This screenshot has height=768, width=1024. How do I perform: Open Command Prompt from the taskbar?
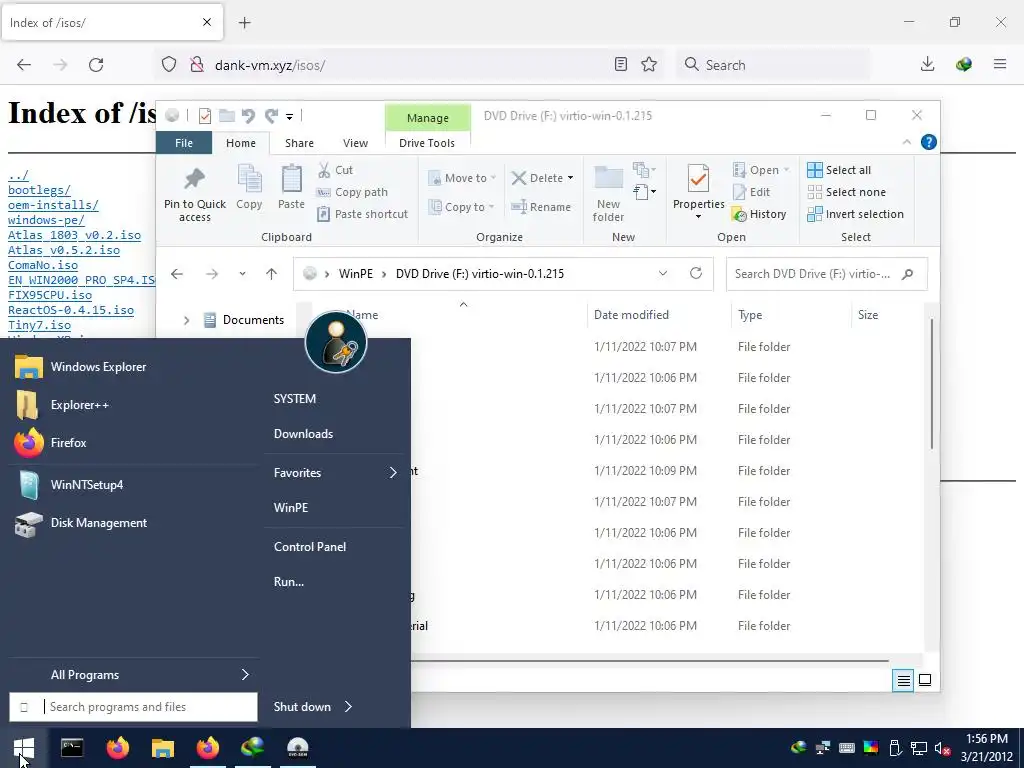pos(72,748)
